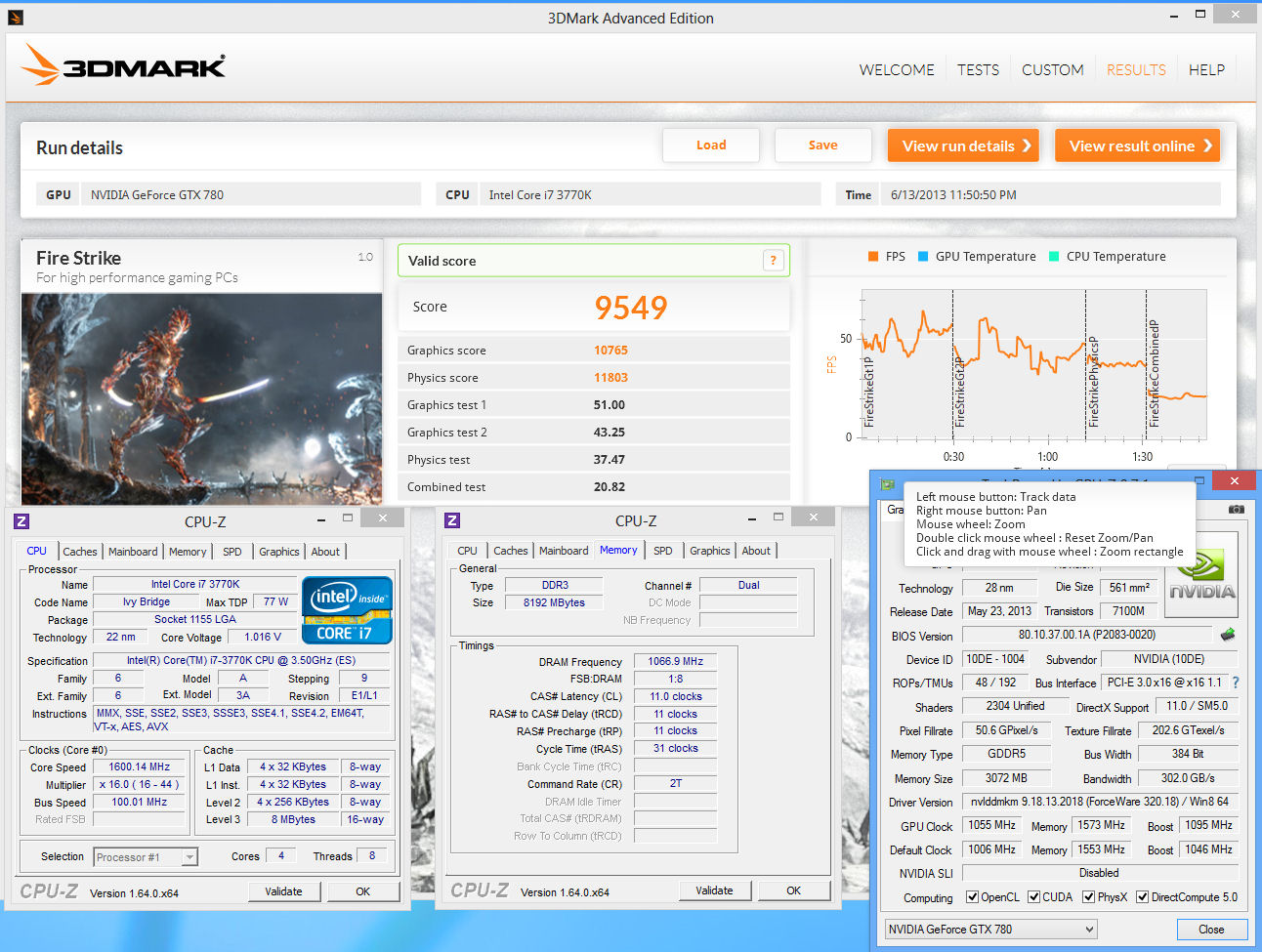Click the CPU-Z Z icon in Memory window
Image resolution: width=1262 pixels, height=952 pixels.
(452, 520)
